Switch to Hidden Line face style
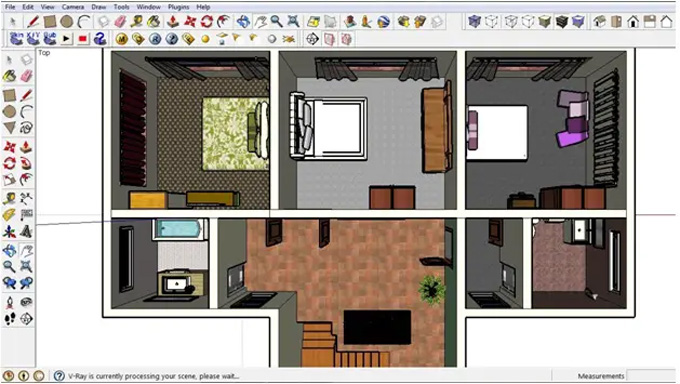Image resolution: width=680 pixels, height=384 pixels. [528, 21]
